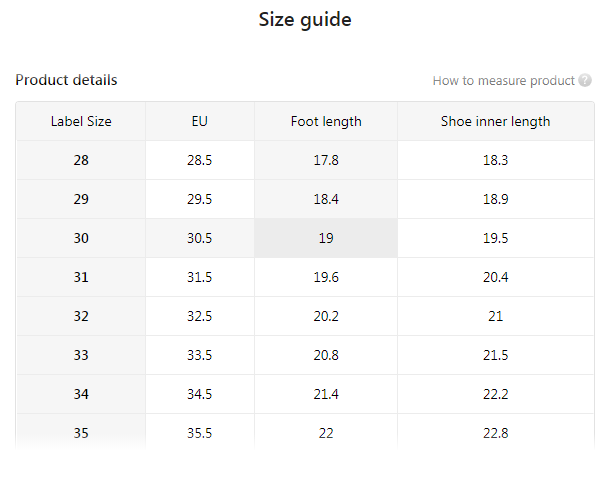Click the label size 34 cell

click(81, 394)
